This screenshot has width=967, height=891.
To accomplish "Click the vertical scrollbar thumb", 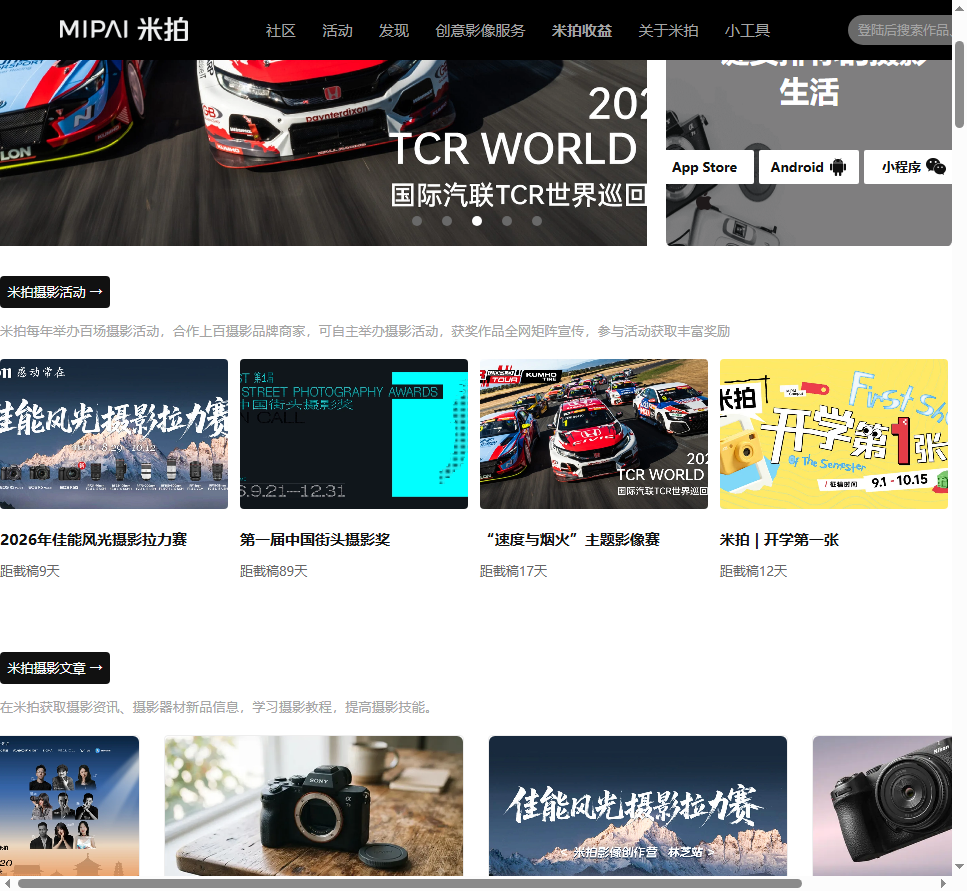I will pos(959,84).
